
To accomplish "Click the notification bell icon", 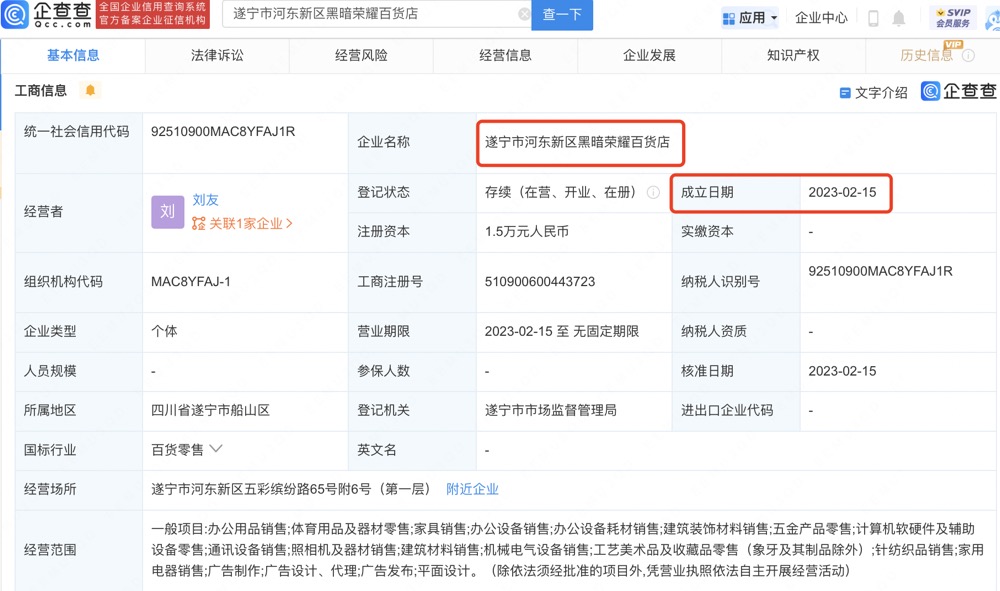I will (x=899, y=15).
